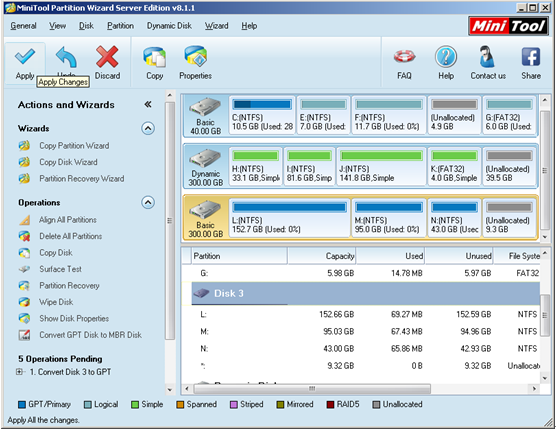Select Align All Partitions operation
Viewport: 556px width, 429px height.
point(68,220)
